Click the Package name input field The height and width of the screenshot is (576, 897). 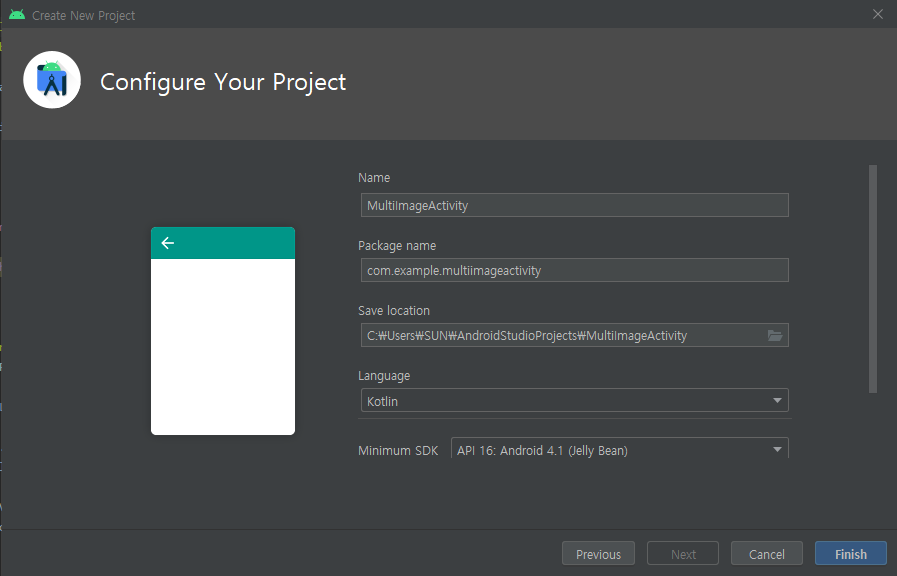(574, 270)
